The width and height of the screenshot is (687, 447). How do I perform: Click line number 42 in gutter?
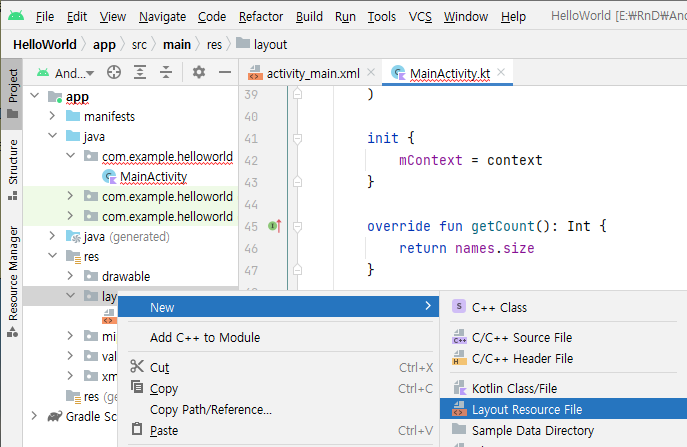[x=251, y=160]
